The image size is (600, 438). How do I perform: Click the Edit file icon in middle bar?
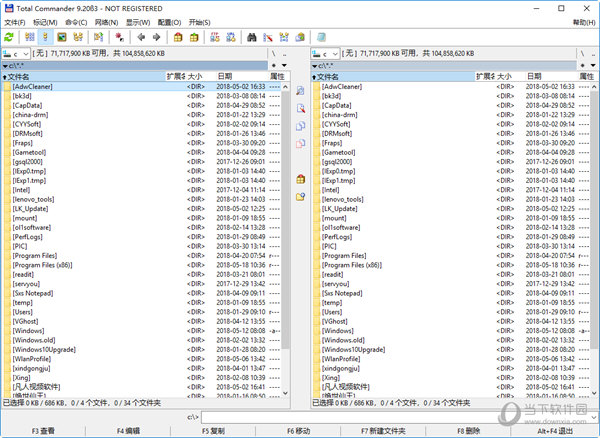click(x=300, y=108)
